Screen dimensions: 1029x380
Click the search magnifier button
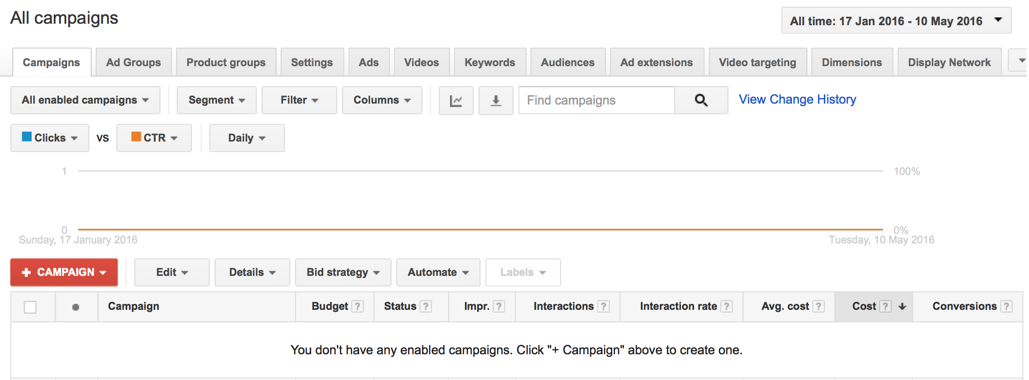tap(701, 100)
